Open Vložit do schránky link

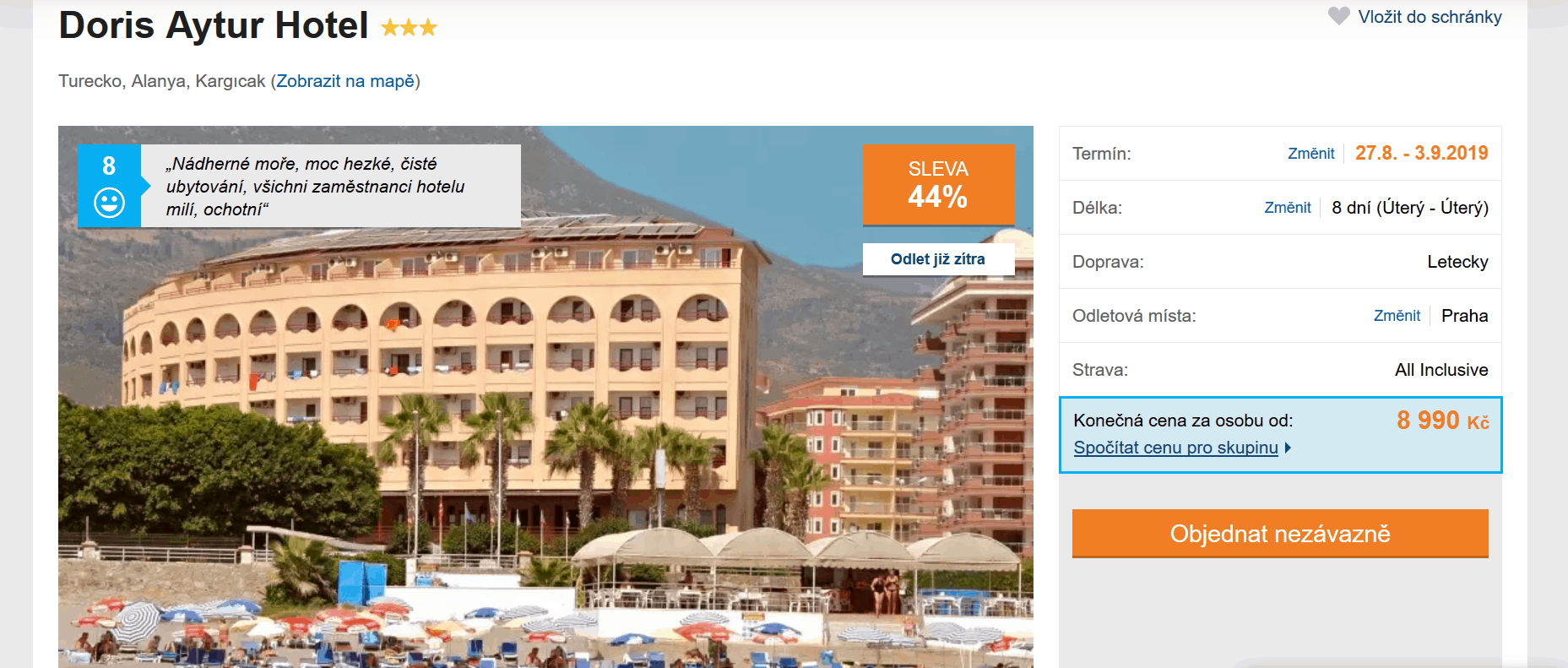(1430, 17)
